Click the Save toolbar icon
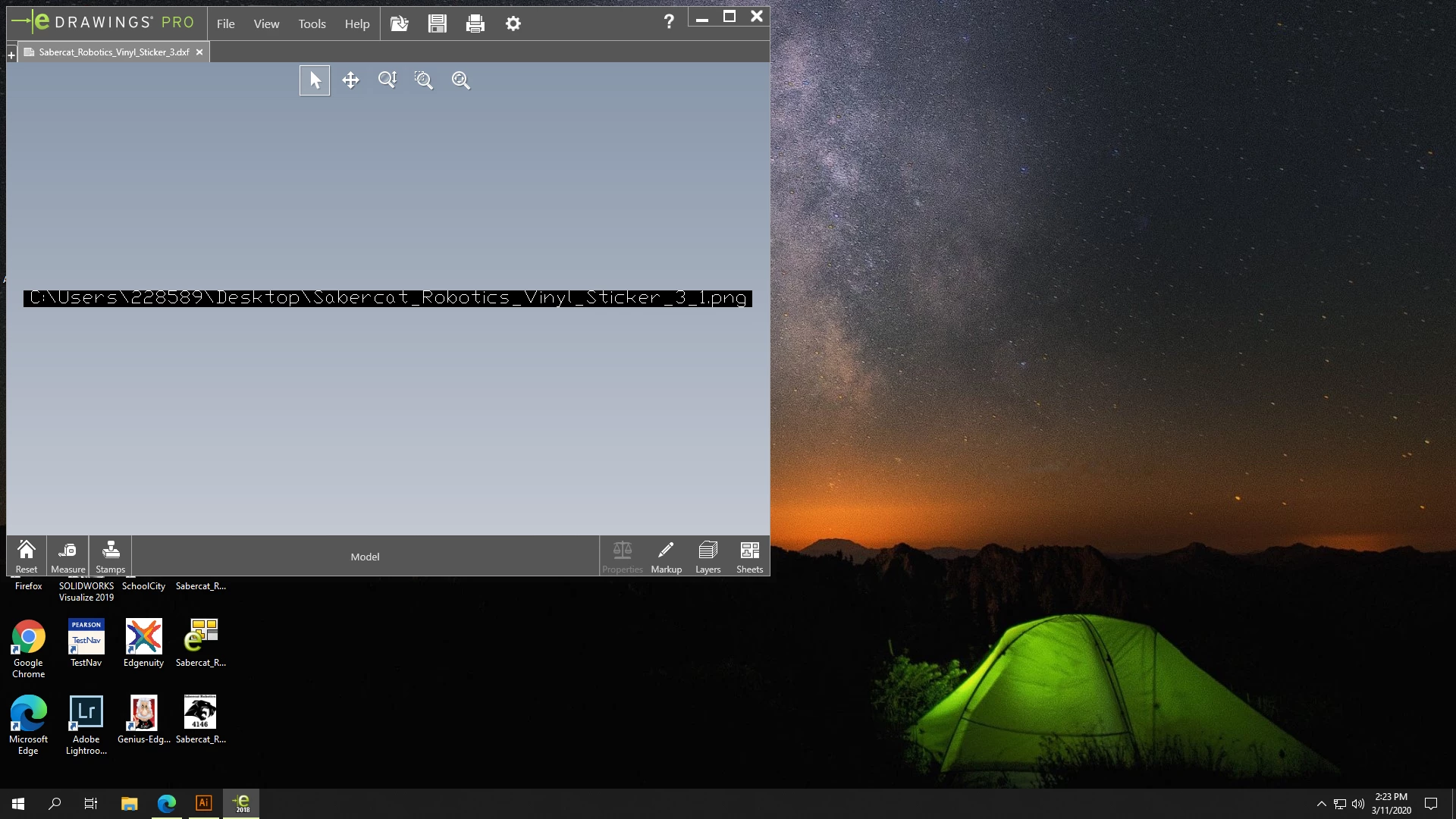Screen dimensions: 1456x819 click(x=438, y=24)
